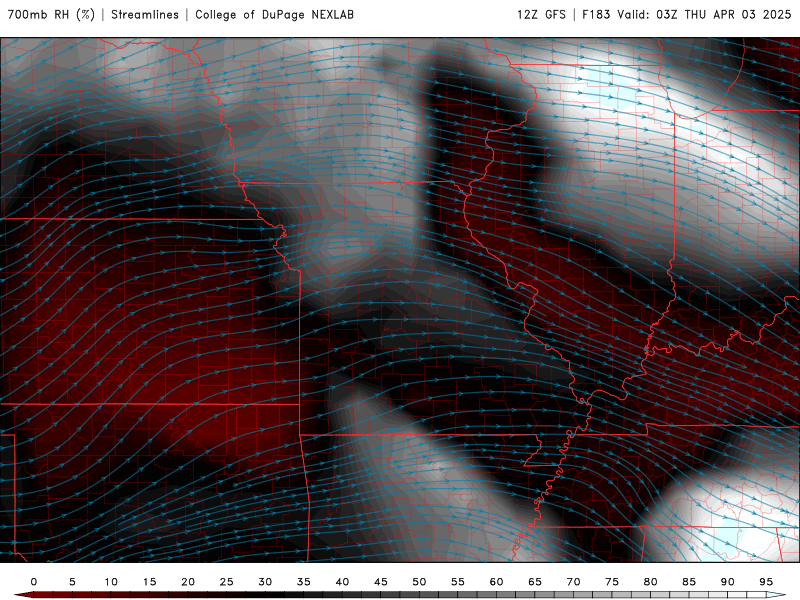800x600 pixels.
Task: Click the '0' value on the color scale
Action: pyautogui.click(x=34, y=582)
